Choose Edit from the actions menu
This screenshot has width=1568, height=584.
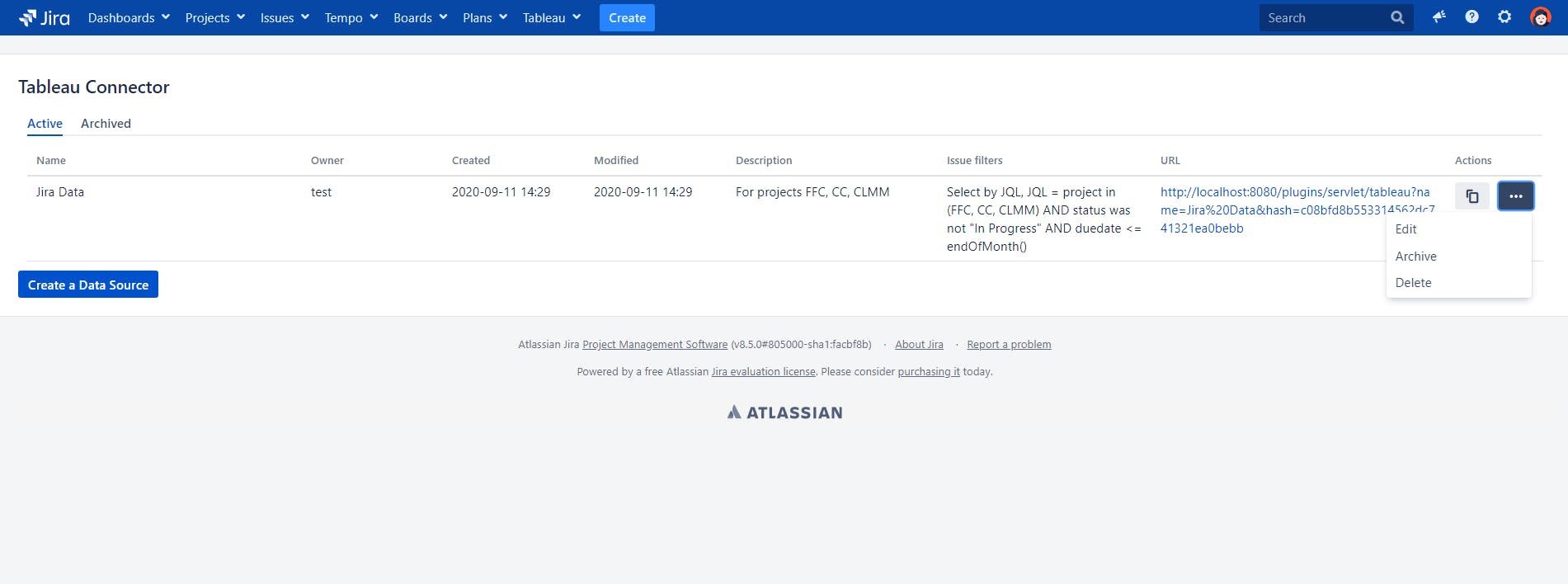click(1458, 229)
